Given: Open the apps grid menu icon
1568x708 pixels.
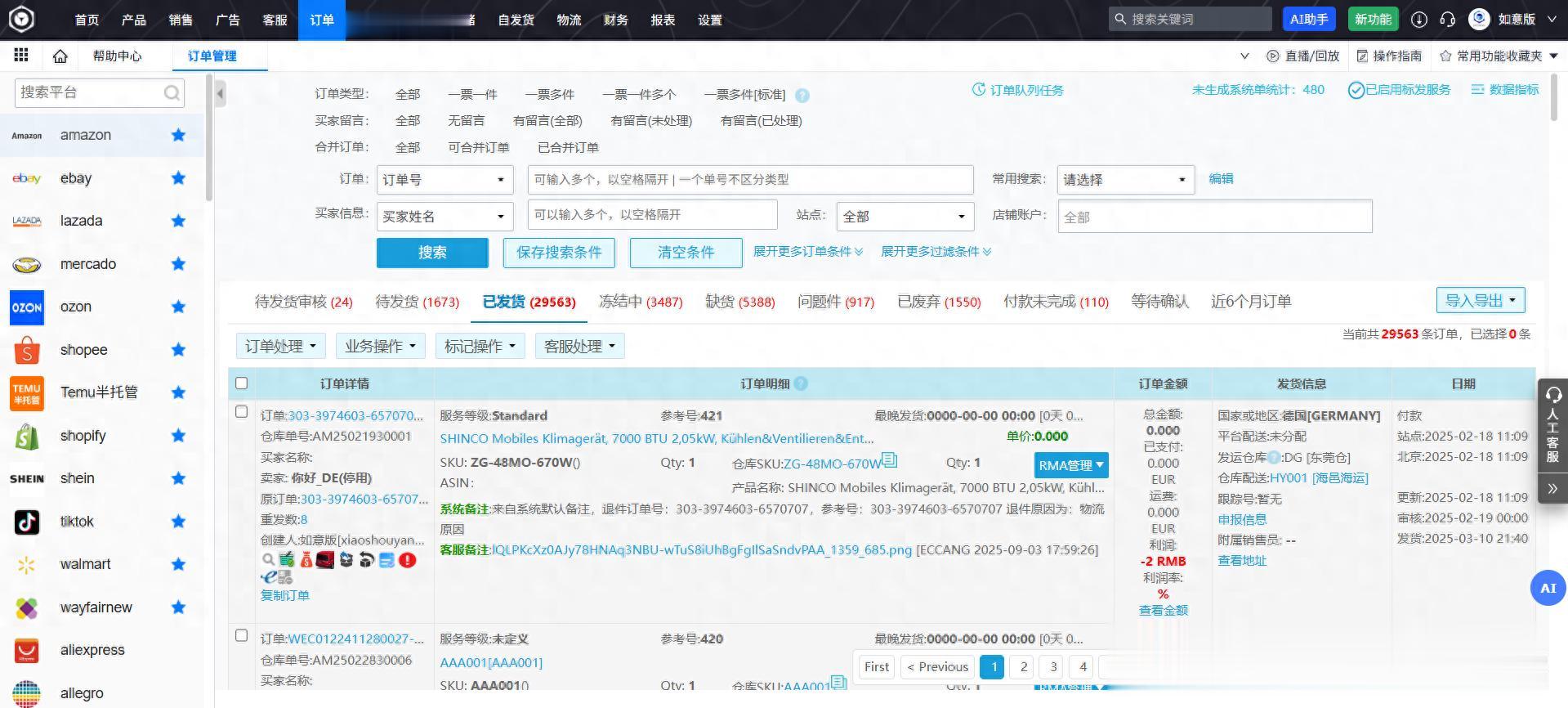Looking at the screenshot, I should [x=21, y=56].
